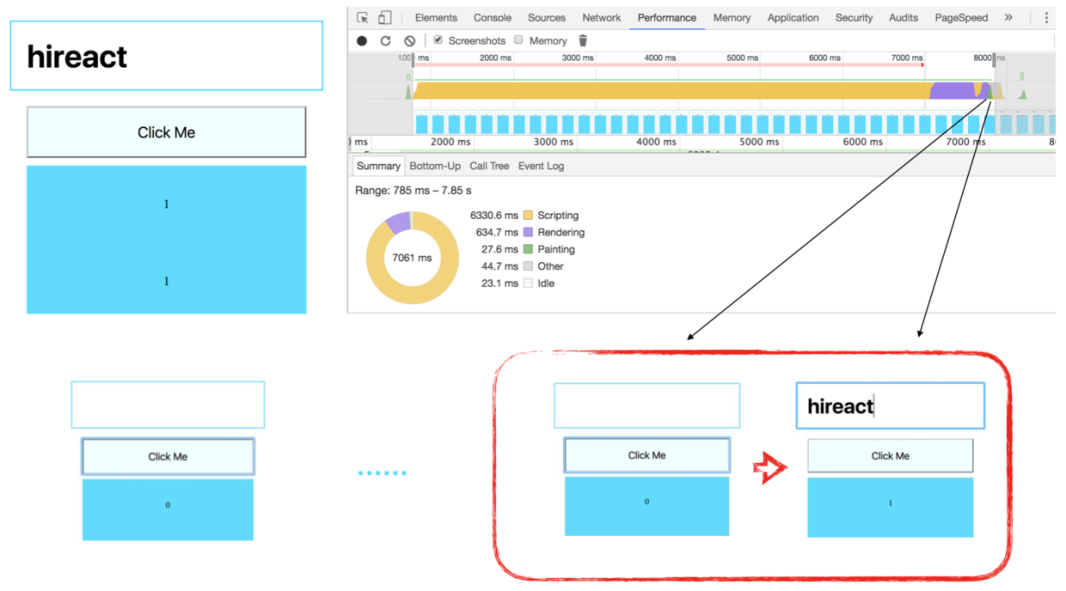Show more DevTools tabs via the chevron

click(x=1008, y=18)
